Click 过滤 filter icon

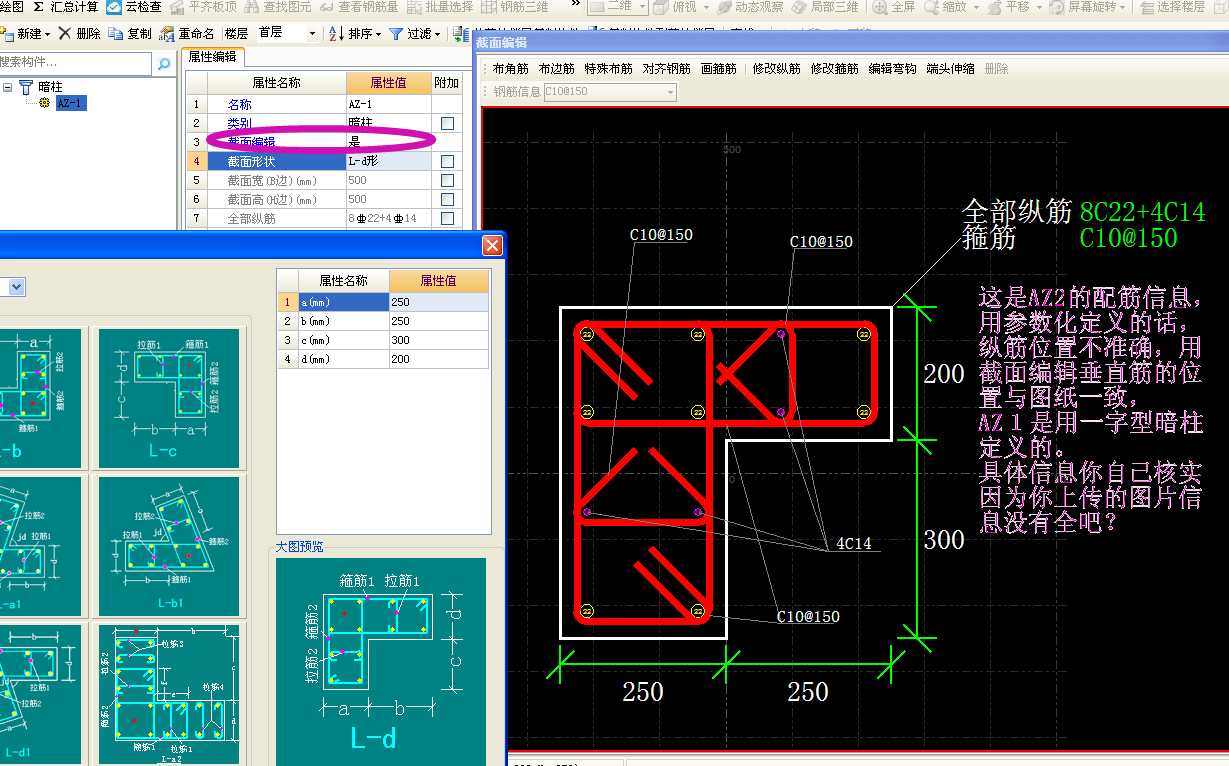[x=396, y=34]
